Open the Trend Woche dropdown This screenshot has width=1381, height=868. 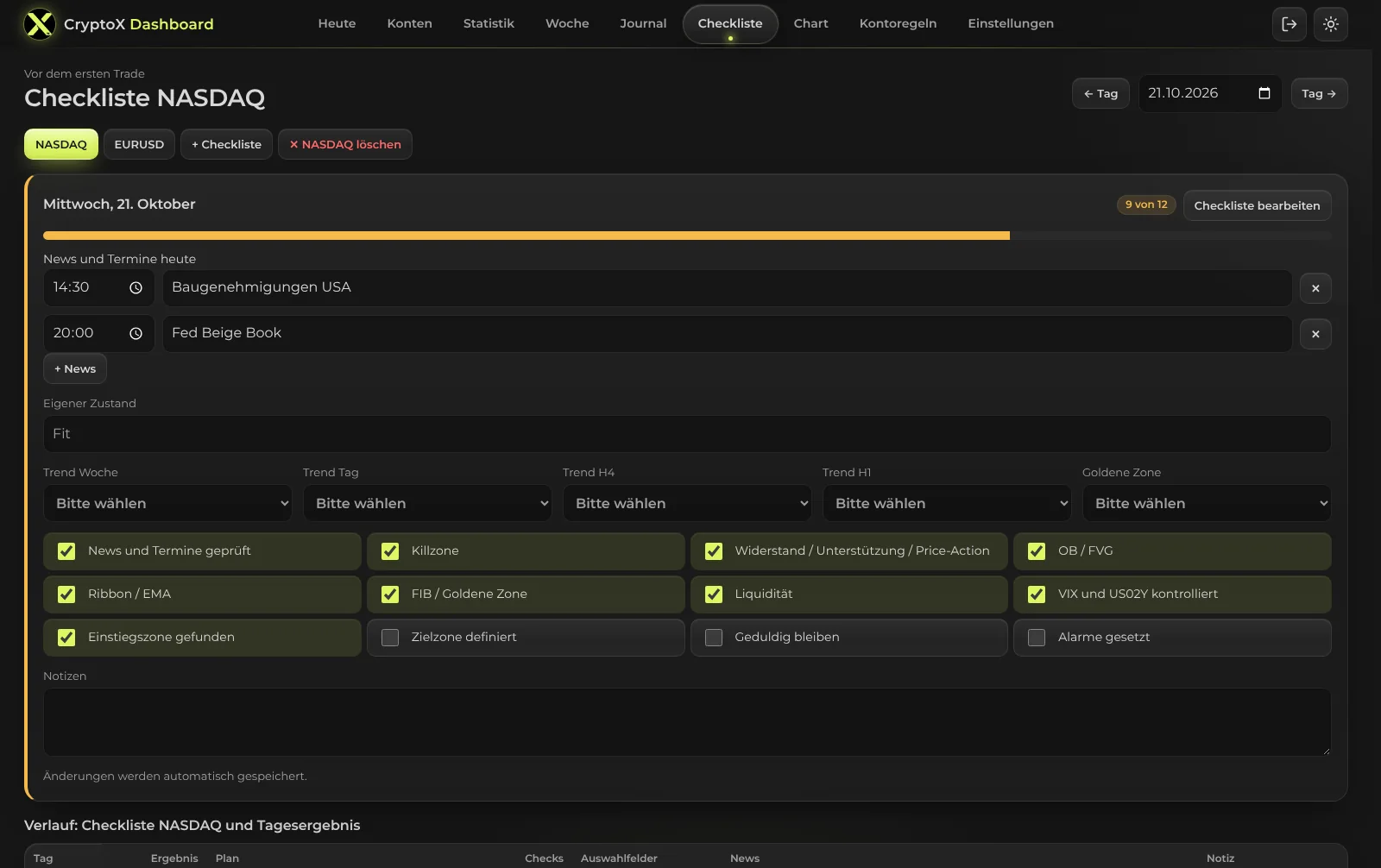[167, 503]
